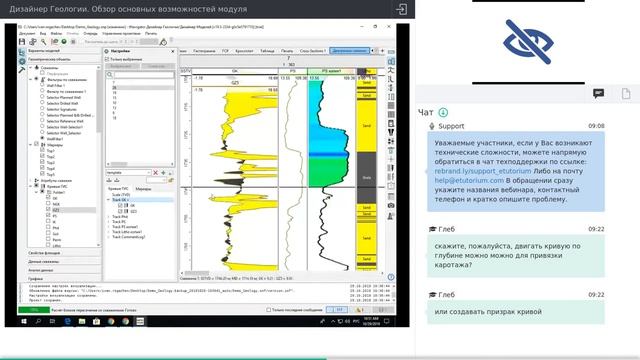Click the wrench icon in main toolbar
640x360 pixels.
click(43, 42)
